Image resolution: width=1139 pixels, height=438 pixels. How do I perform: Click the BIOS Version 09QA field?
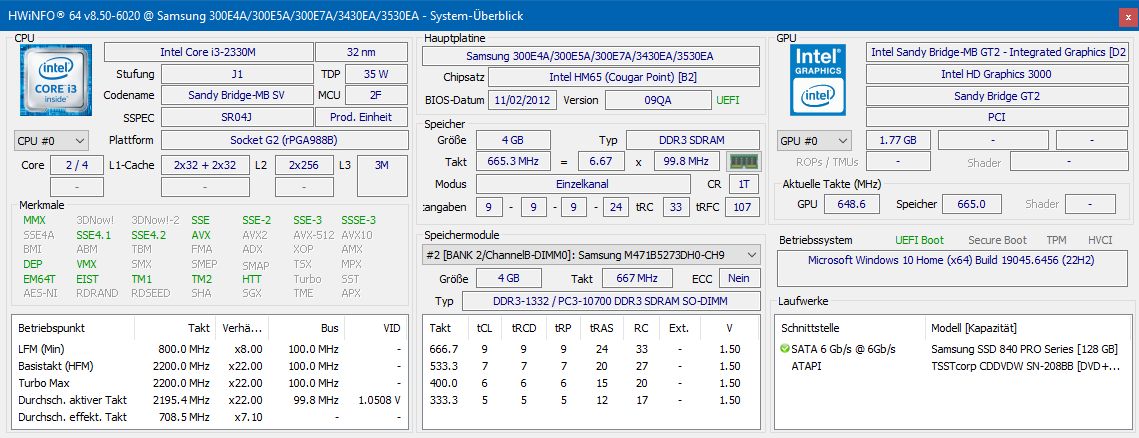coord(658,100)
